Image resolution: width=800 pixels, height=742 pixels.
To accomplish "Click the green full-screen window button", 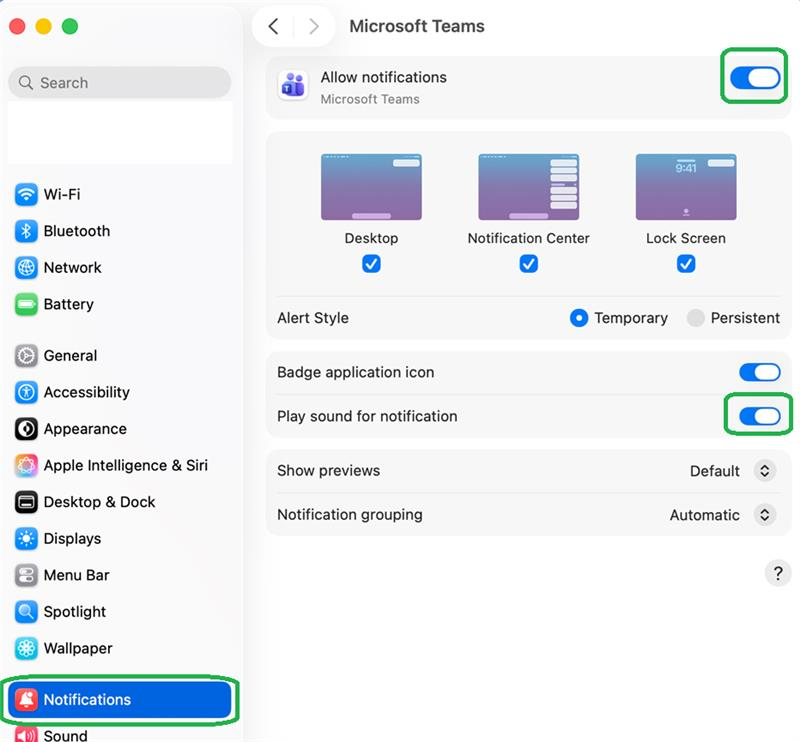I will pos(70,26).
